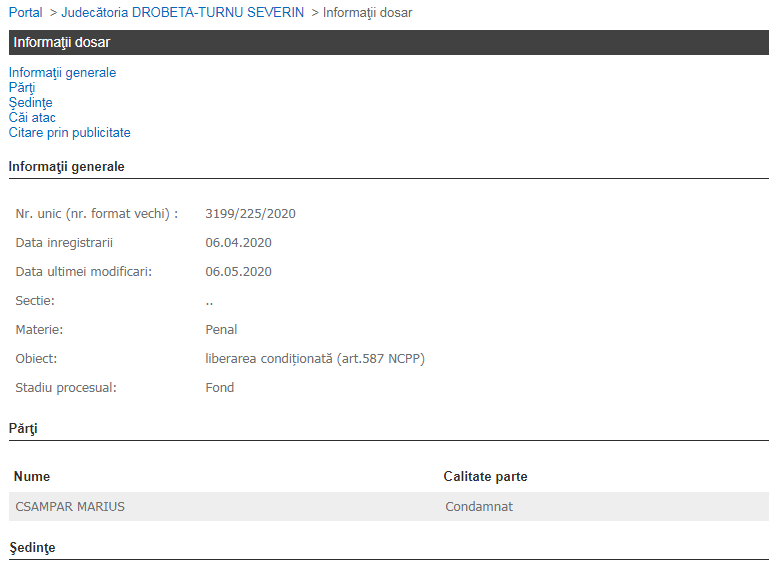Click the Condamnat cell in parties table
This screenshot has height=571, width=779.
(478, 507)
